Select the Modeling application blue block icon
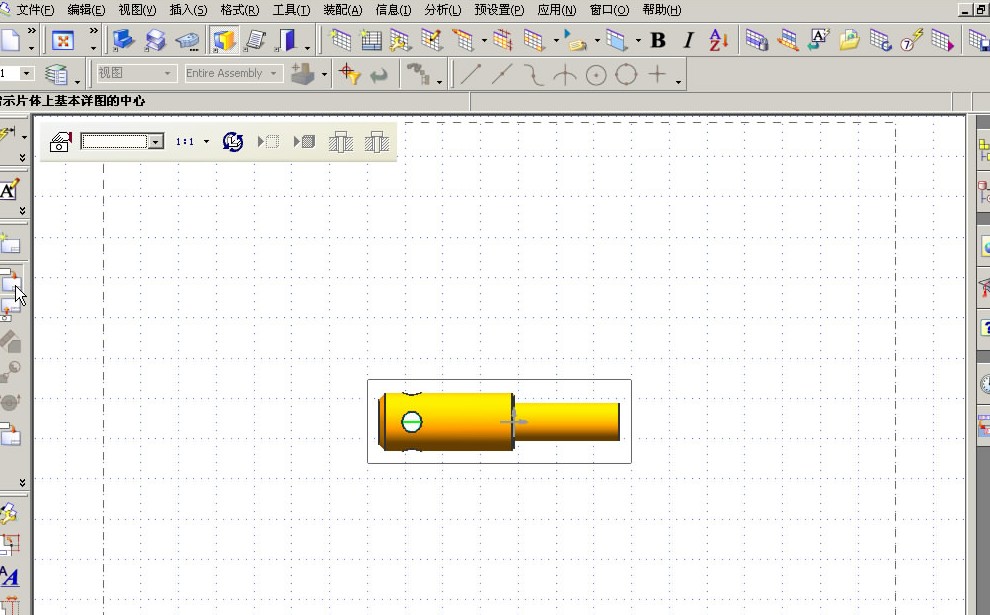 pos(124,40)
